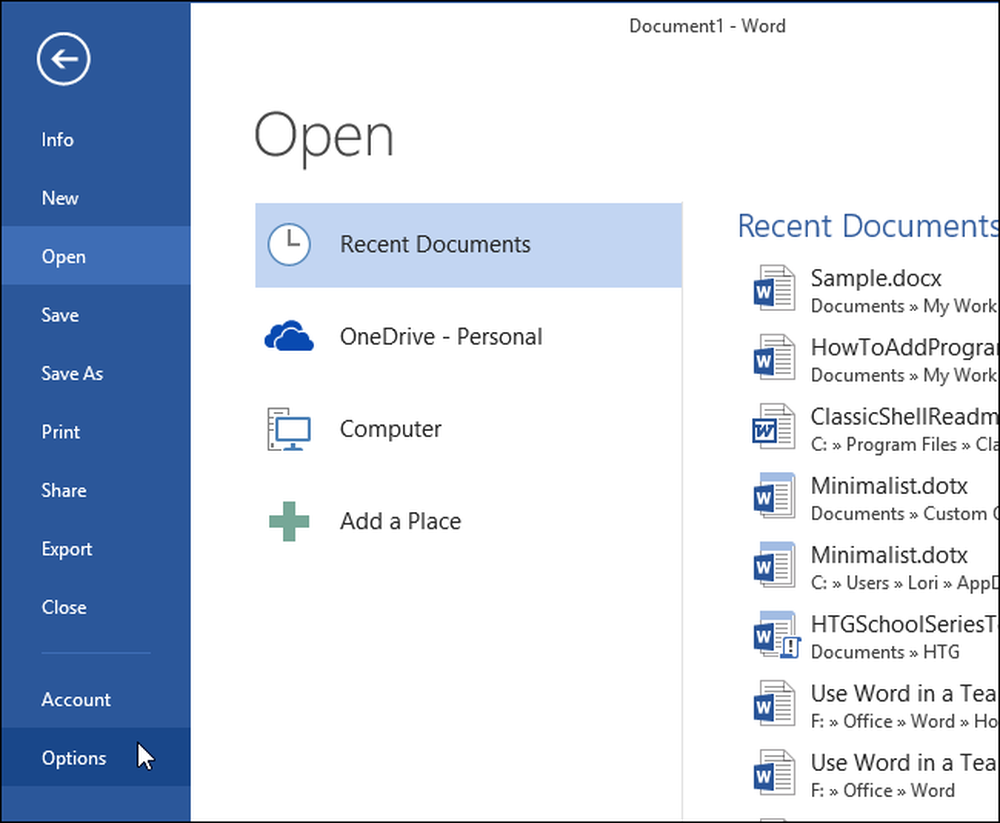Screen dimensions: 1000x823
Task: Select the Recent Documents place
Action: point(469,245)
